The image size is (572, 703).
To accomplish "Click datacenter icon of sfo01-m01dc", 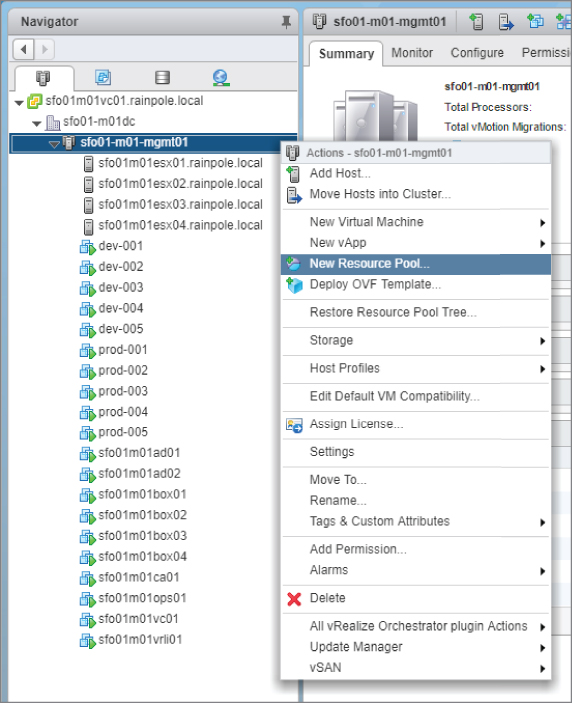I will [53, 122].
